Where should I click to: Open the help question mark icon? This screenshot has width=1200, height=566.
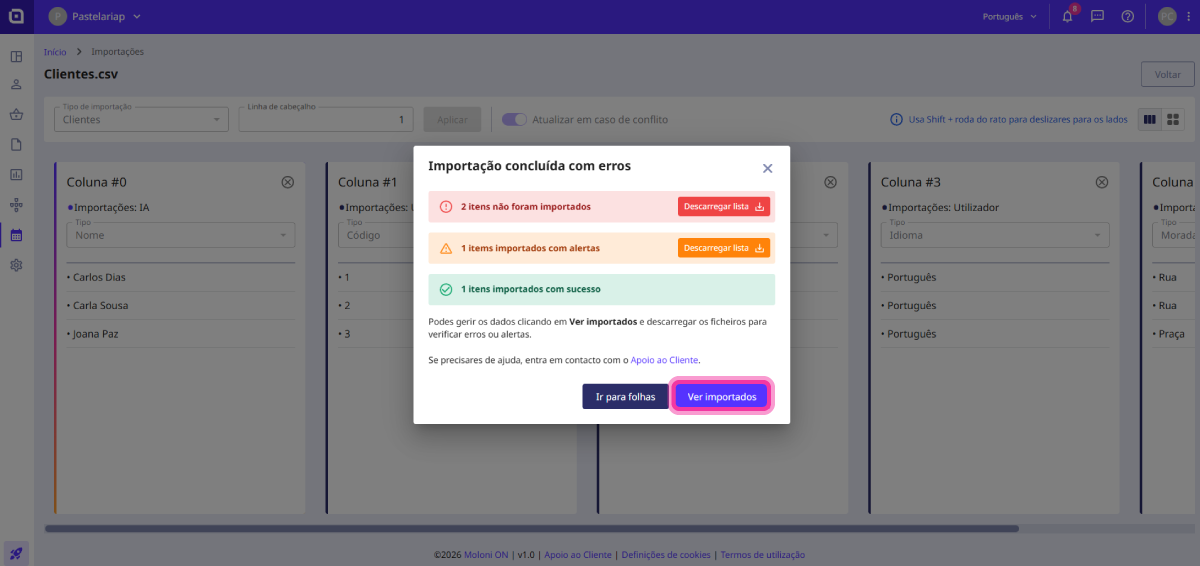click(1127, 16)
